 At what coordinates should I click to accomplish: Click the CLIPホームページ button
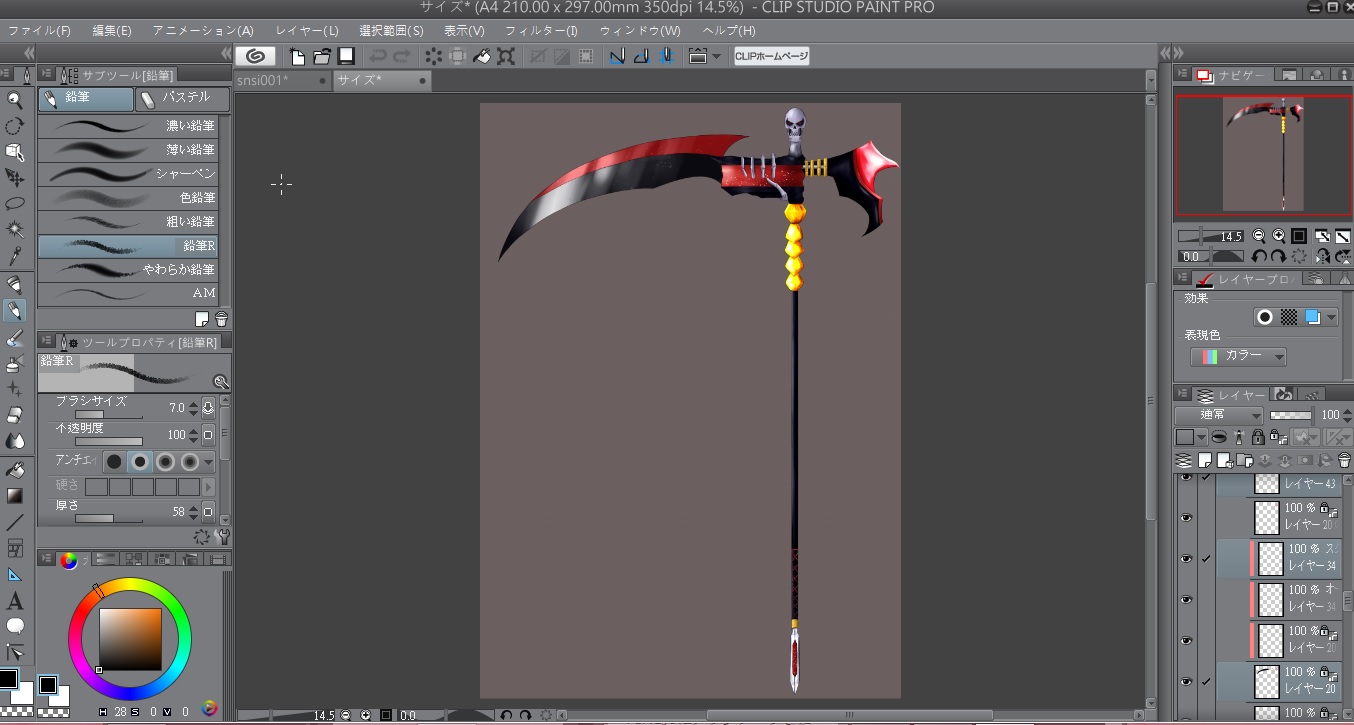[771, 56]
